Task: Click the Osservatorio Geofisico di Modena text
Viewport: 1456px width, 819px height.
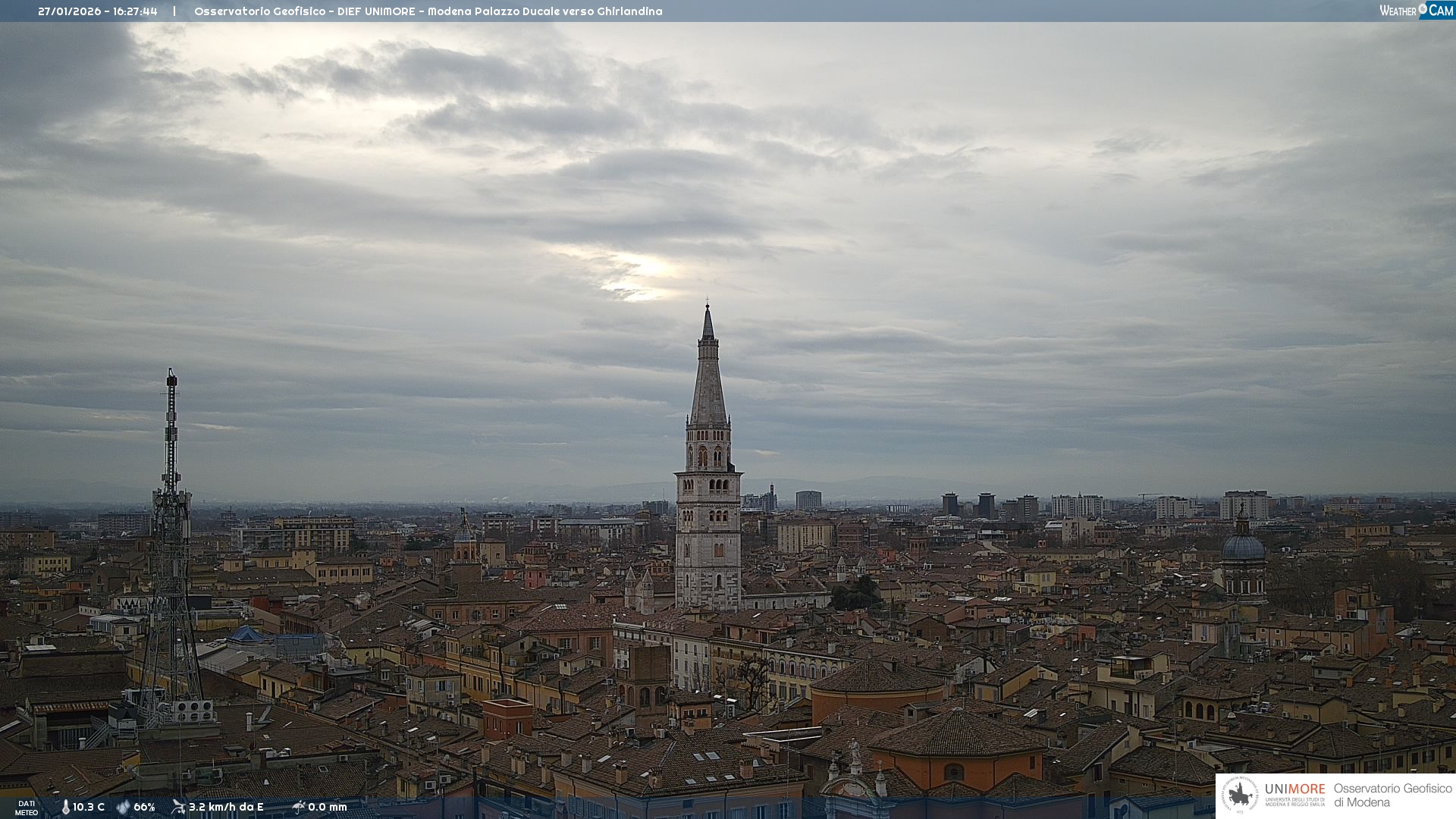Action: [x=1392, y=795]
